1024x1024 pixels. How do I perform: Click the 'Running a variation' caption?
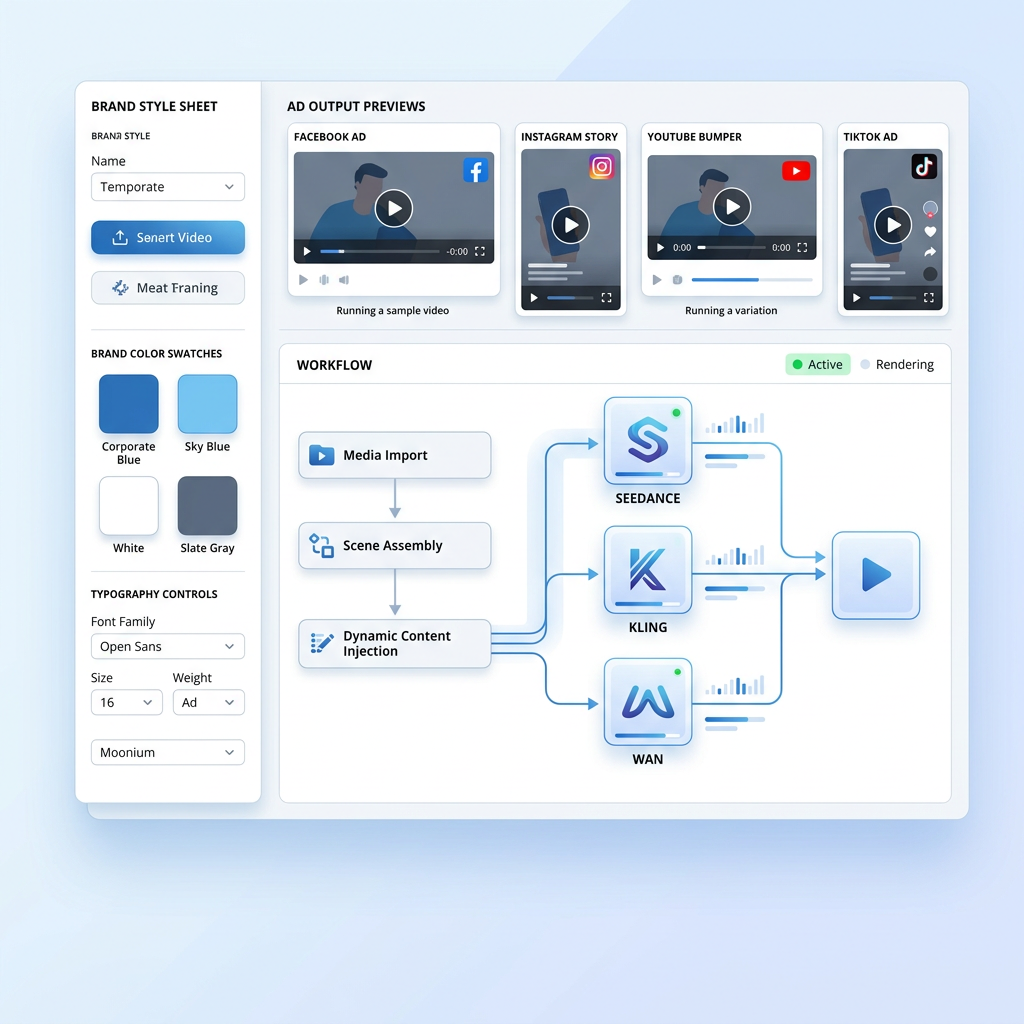[x=731, y=311]
